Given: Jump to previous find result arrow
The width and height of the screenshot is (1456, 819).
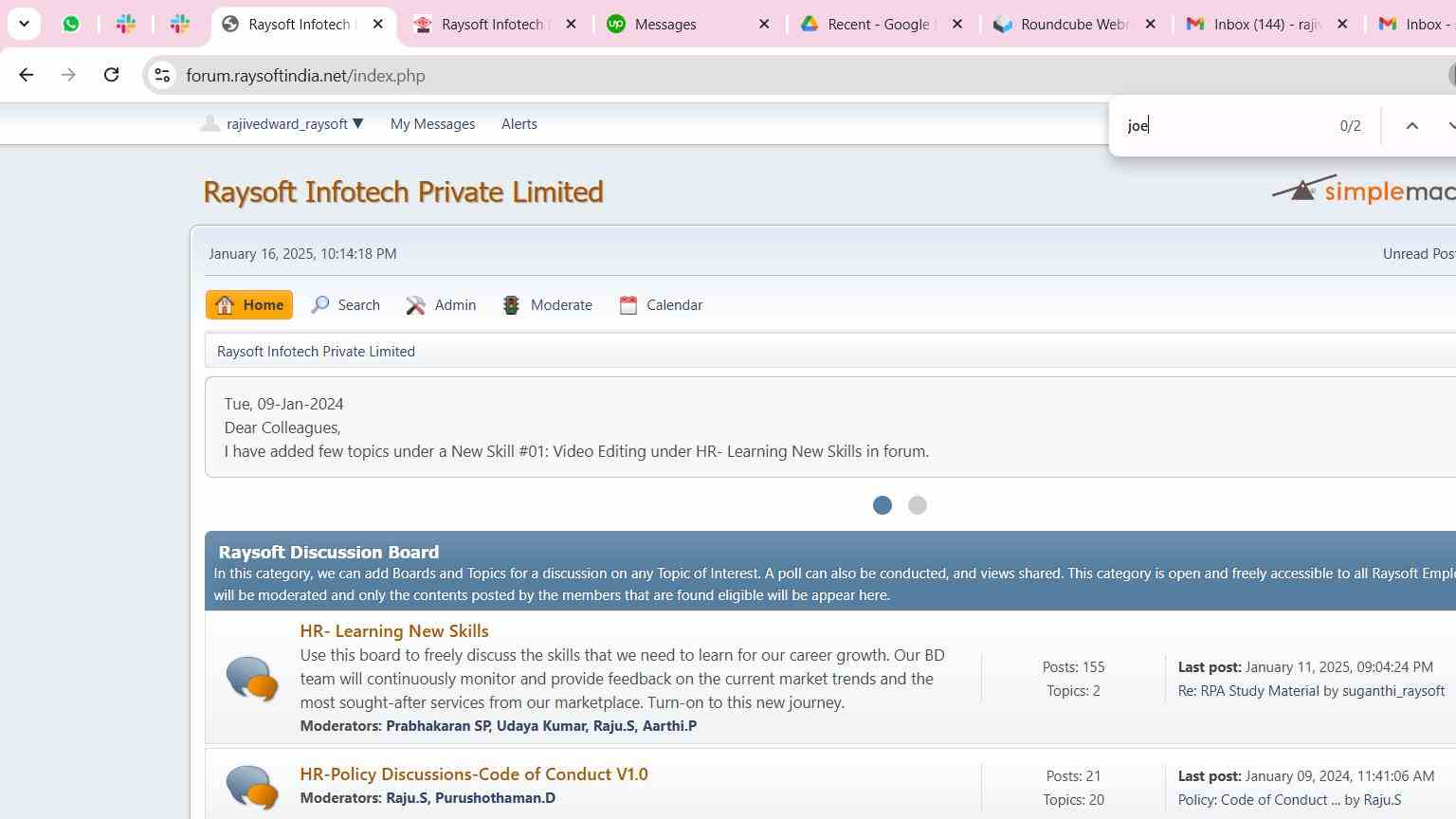Looking at the screenshot, I should point(1411,125).
